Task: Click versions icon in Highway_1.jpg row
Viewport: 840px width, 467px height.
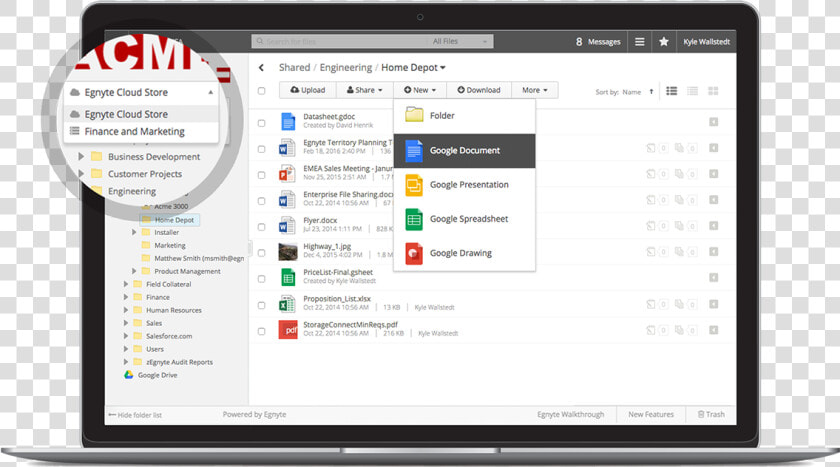Action: (679, 252)
